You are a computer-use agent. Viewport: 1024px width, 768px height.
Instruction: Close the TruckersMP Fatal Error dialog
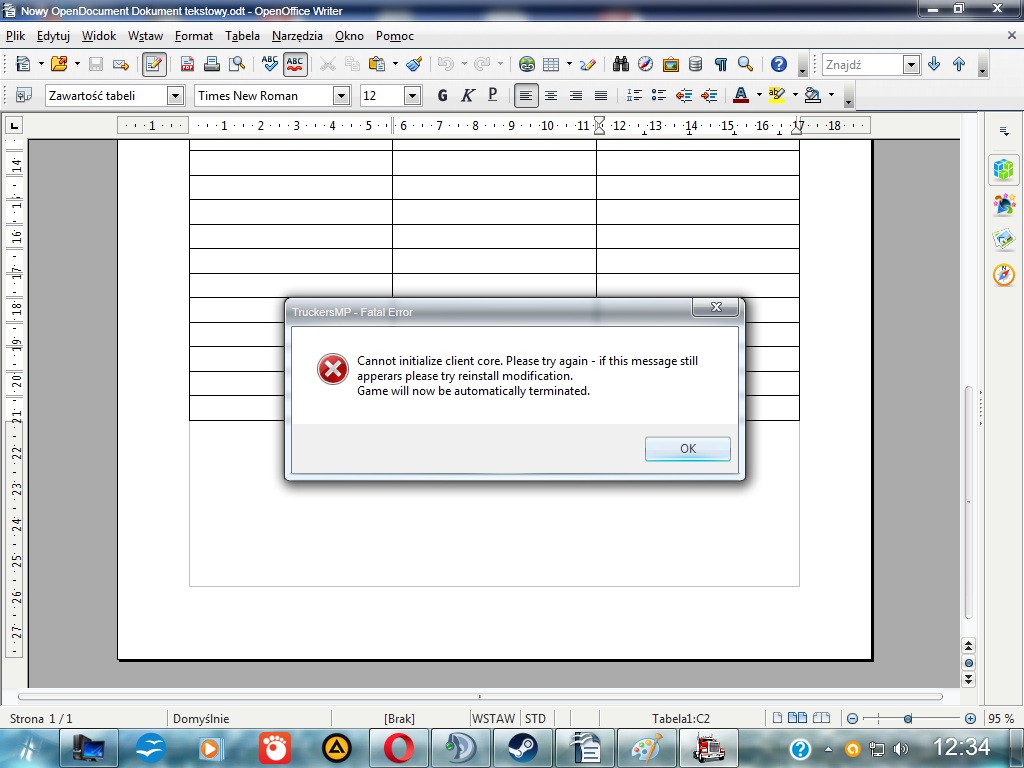[716, 307]
